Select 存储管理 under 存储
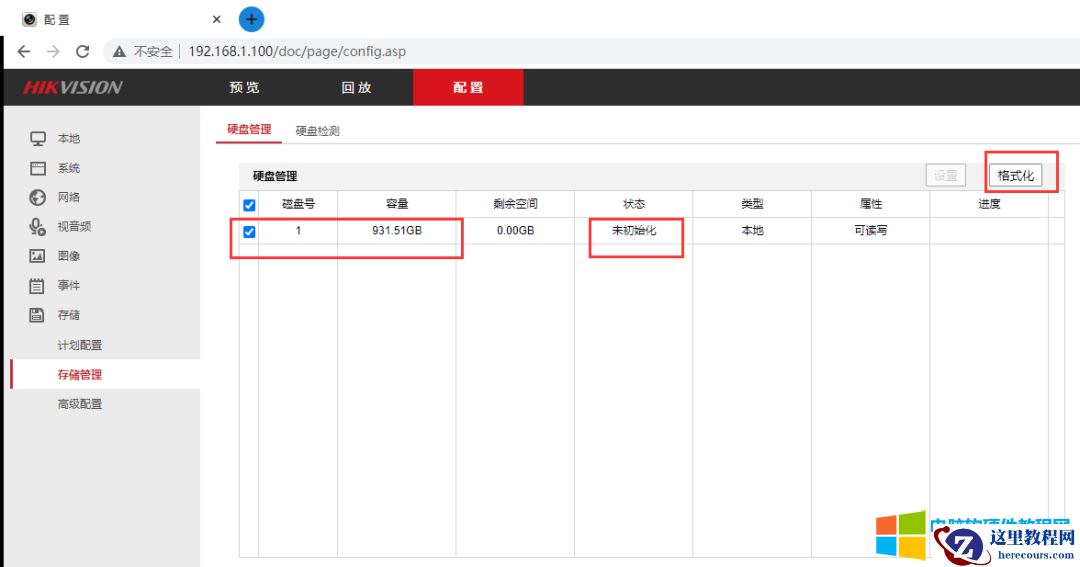The width and height of the screenshot is (1080, 567). [x=80, y=375]
